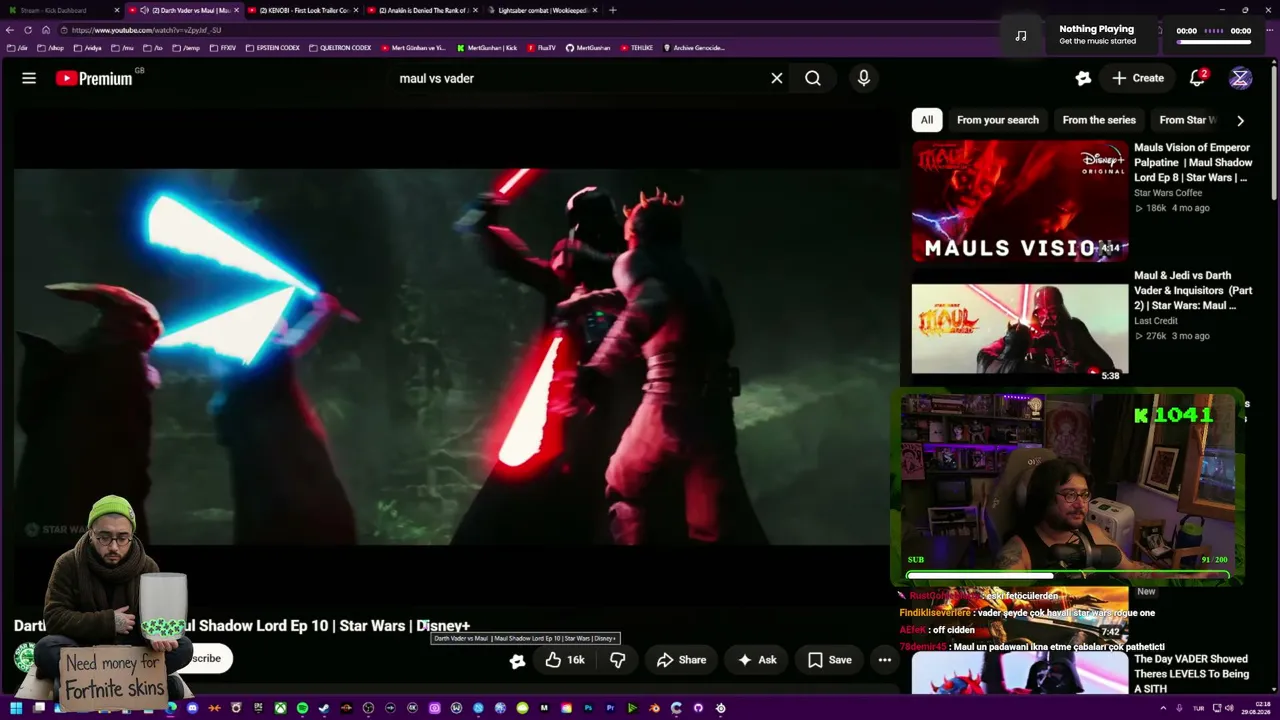Like the video with 16k likes
The width and height of the screenshot is (1280, 720).
coord(565,660)
